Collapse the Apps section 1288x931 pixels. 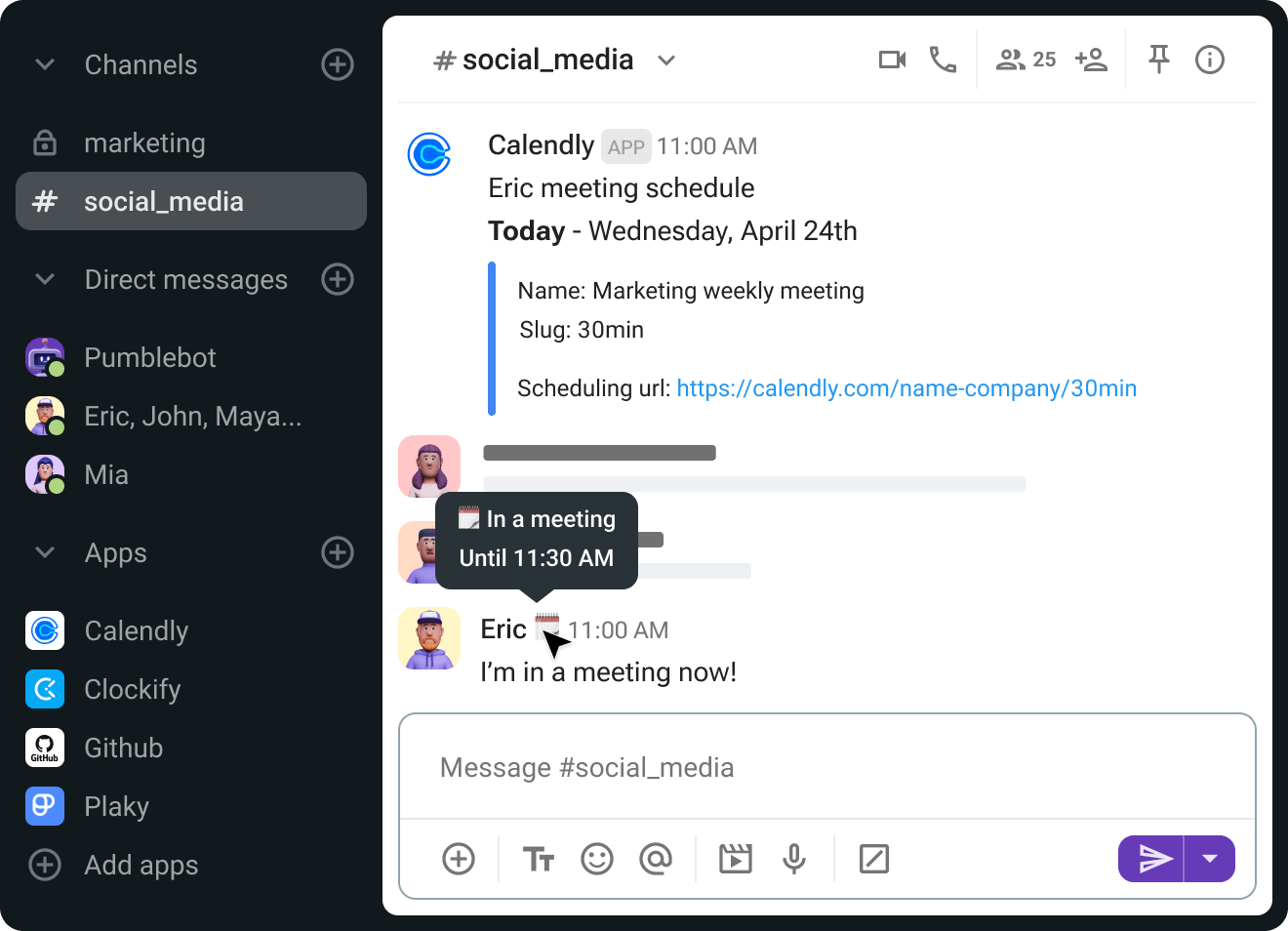point(45,552)
